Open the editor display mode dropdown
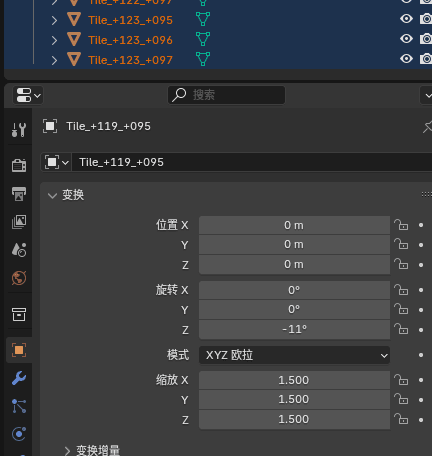 click(x=28, y=95)
